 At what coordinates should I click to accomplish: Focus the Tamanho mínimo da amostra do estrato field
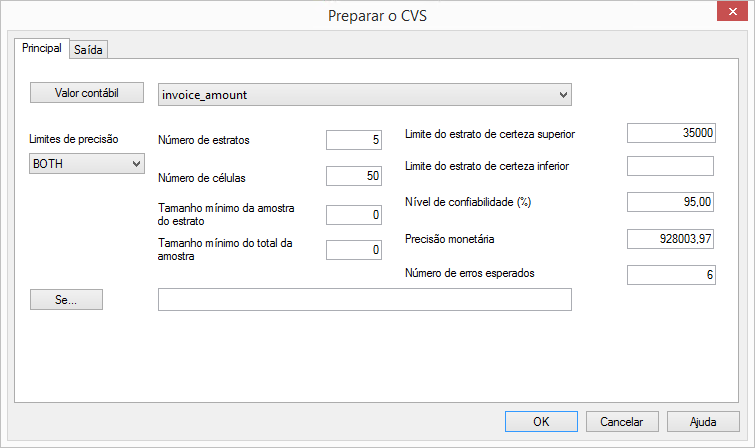(x=354, y=215)
